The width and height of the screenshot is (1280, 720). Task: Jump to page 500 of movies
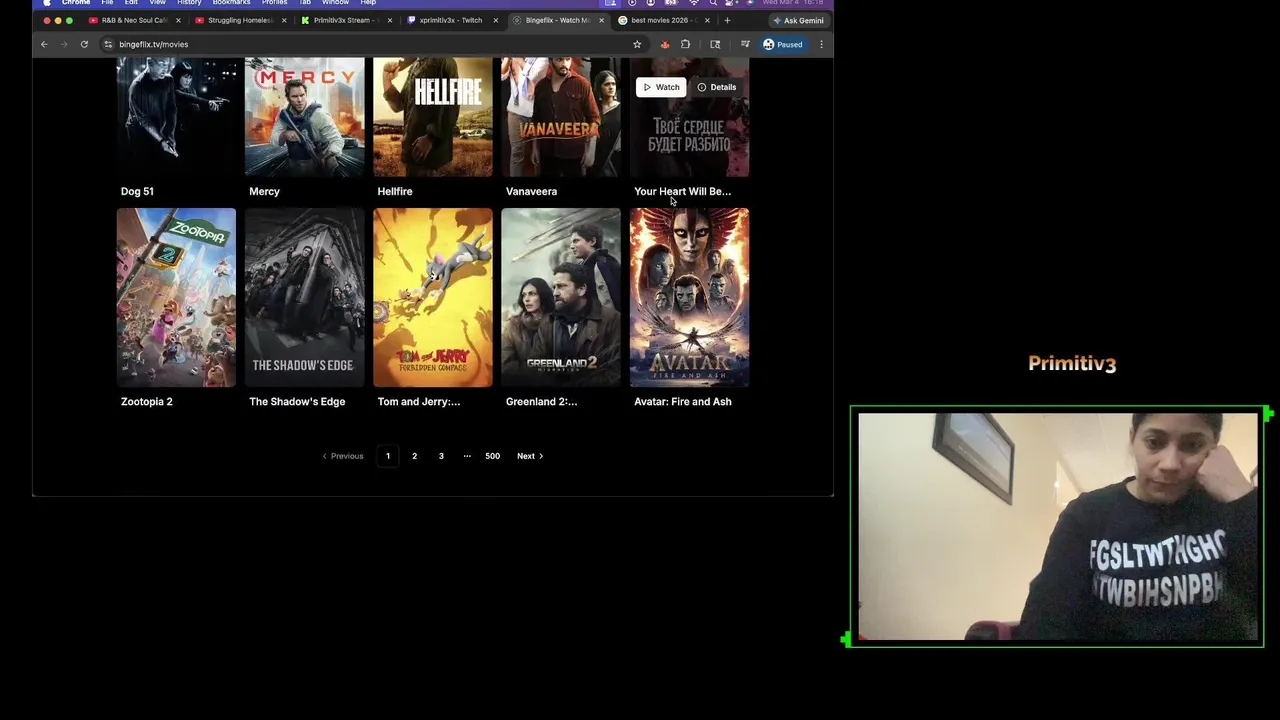tap(492, 456)
